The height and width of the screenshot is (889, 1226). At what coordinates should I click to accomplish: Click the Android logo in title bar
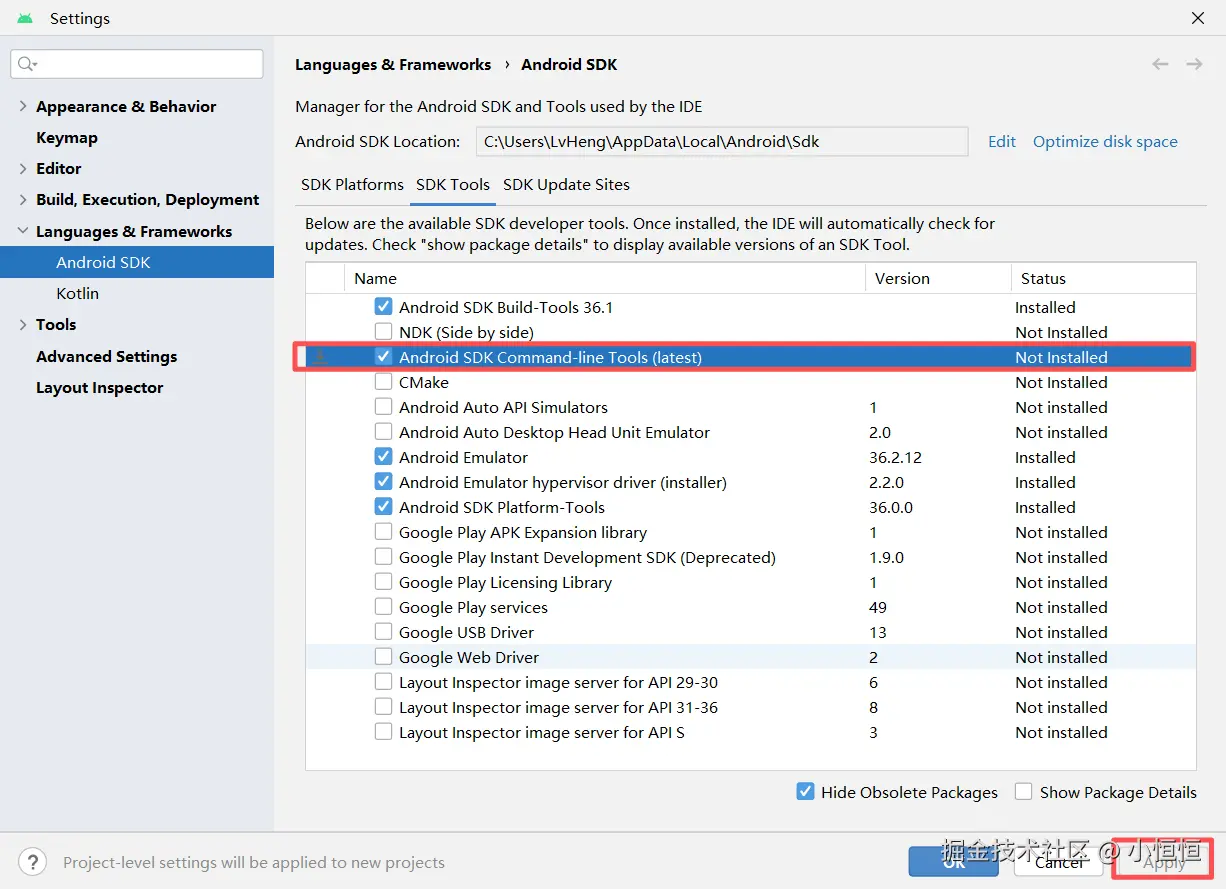point(25,18)
